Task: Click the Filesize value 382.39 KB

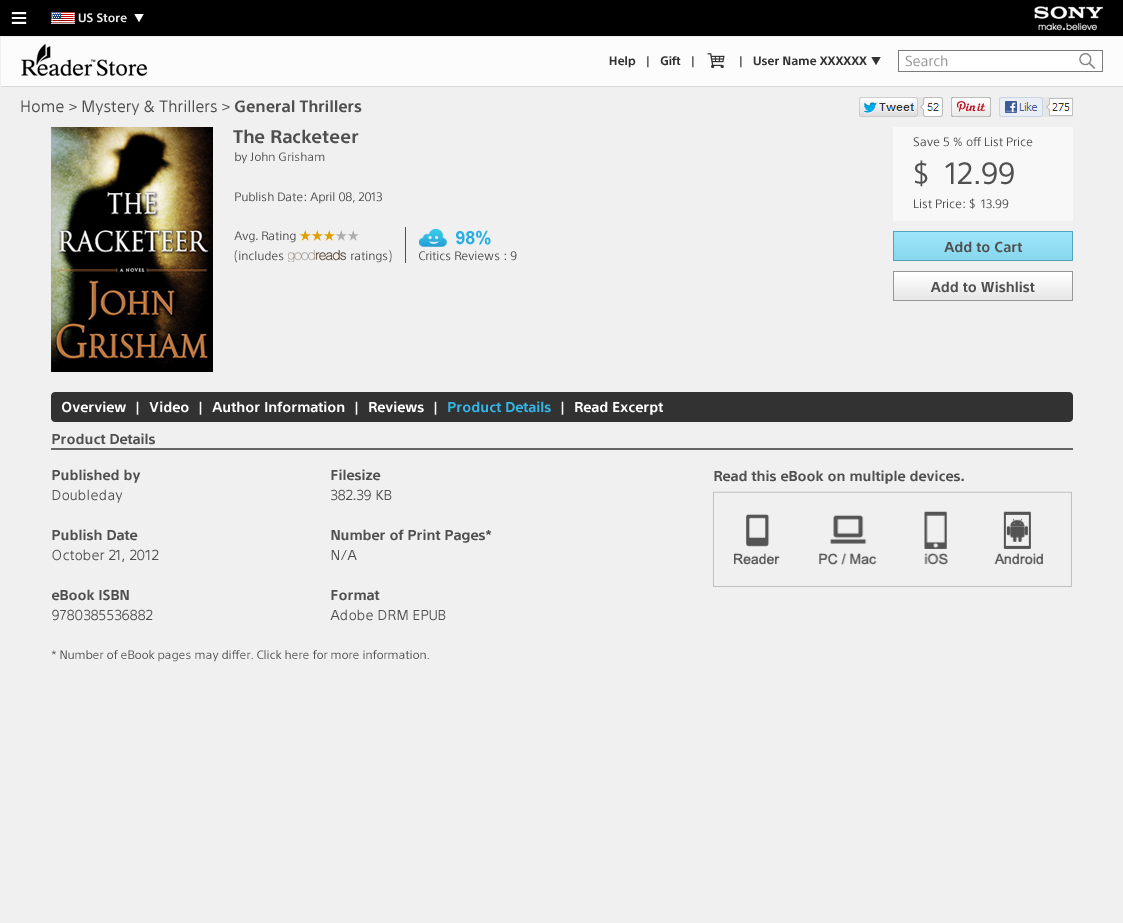Action: tap(361, 495)
